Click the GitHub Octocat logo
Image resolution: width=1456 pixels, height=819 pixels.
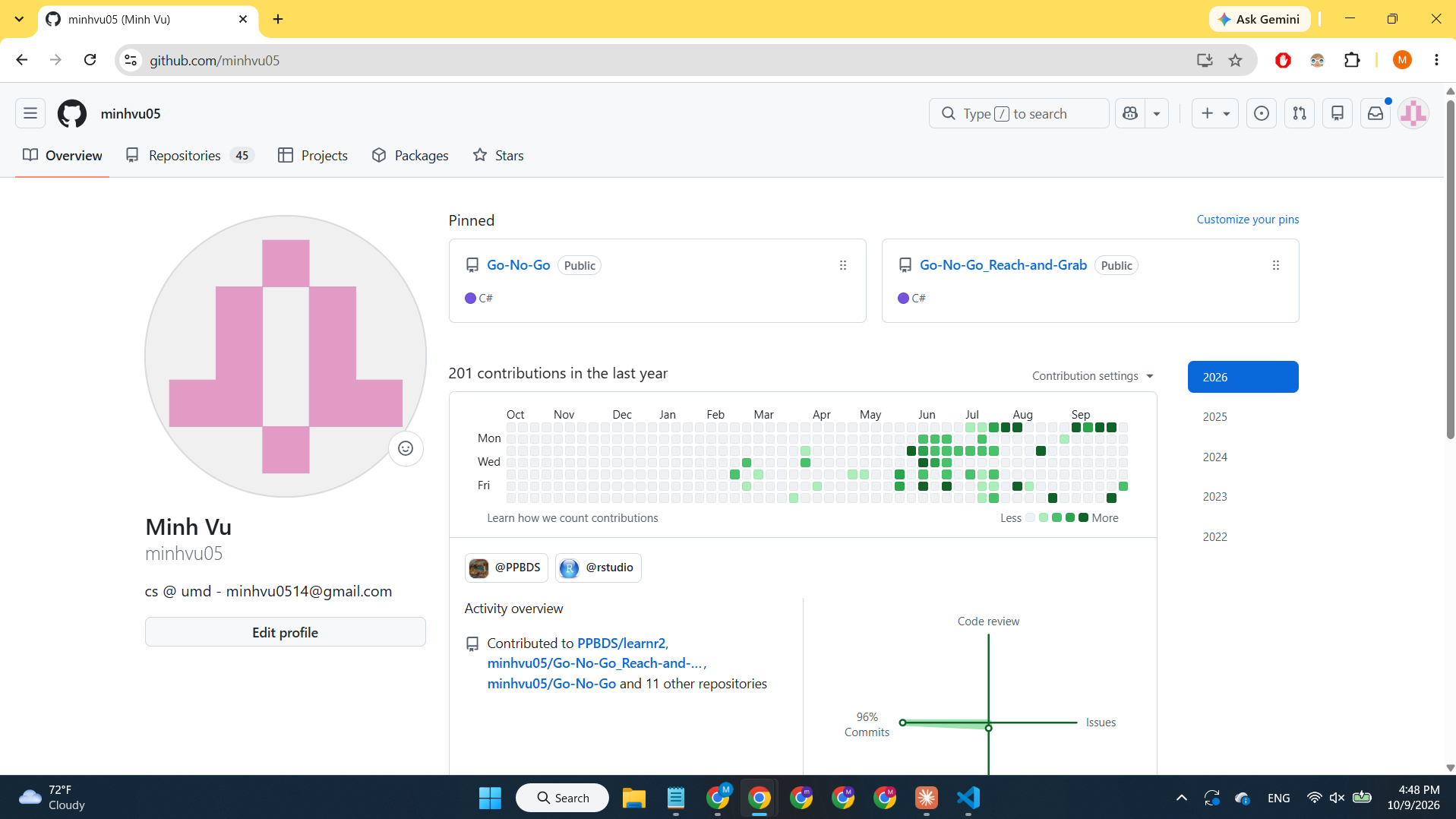point(72,113)
